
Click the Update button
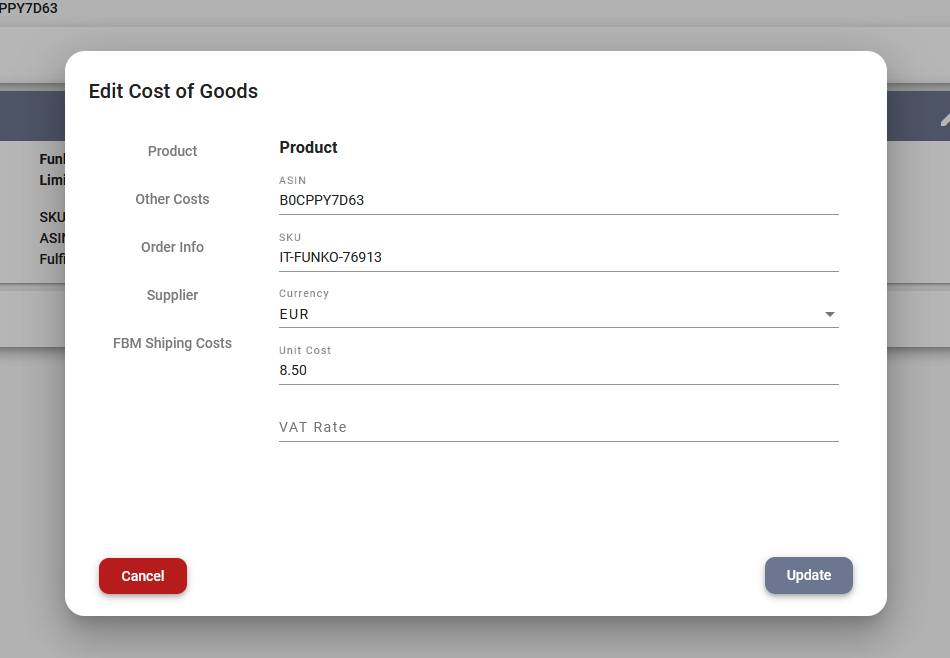pos(808,575)
